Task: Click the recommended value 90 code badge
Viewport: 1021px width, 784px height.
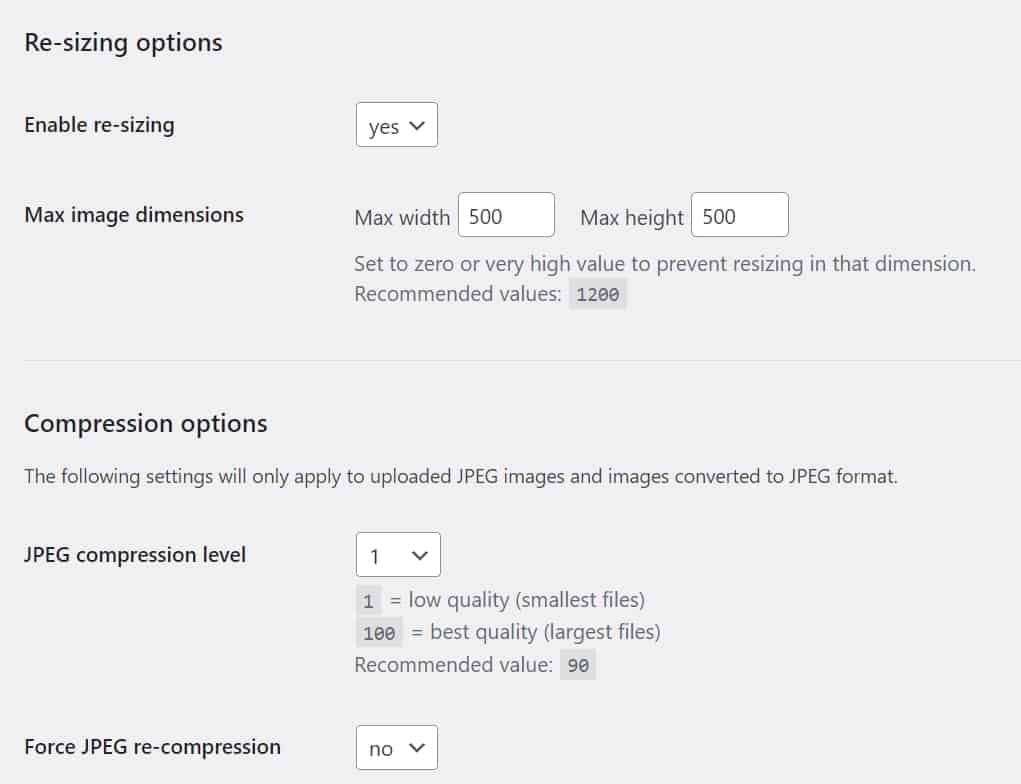Action: (x=578, y=665)
